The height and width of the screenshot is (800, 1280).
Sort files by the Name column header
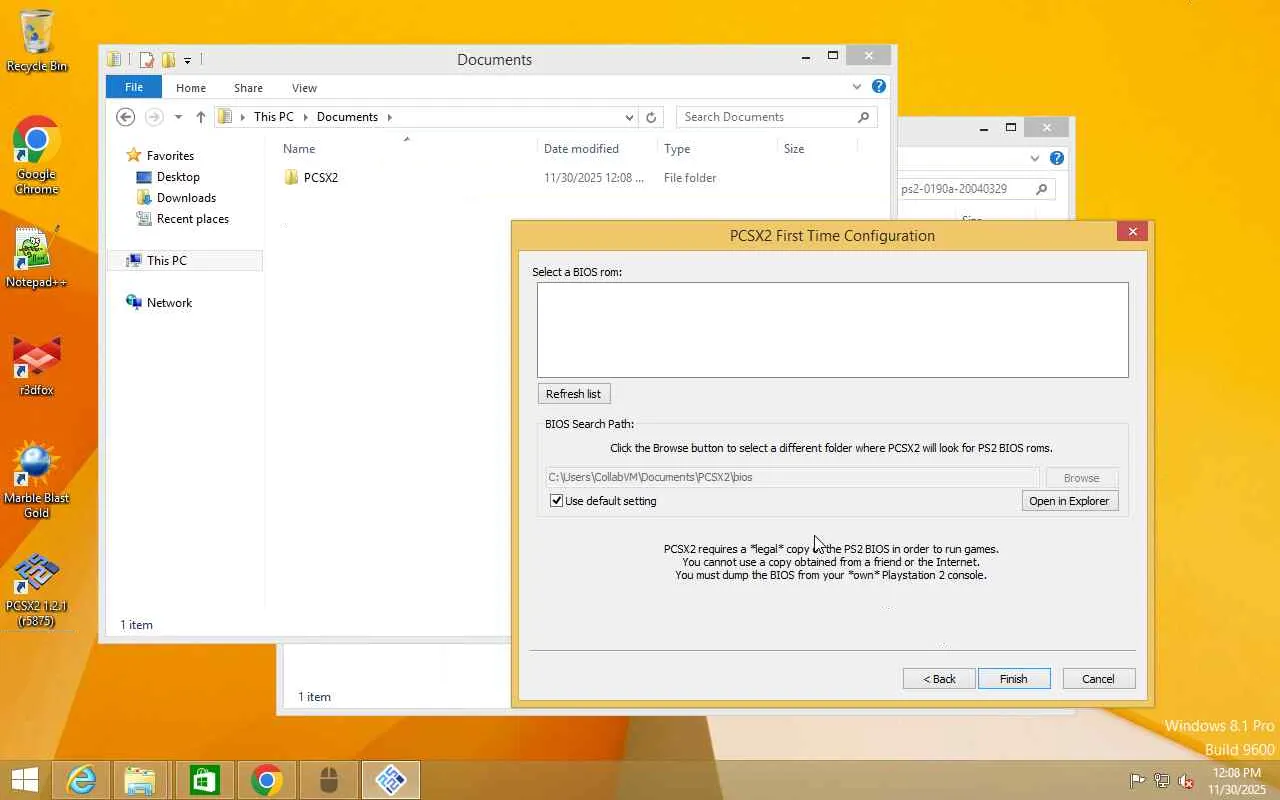pos(299,149)
